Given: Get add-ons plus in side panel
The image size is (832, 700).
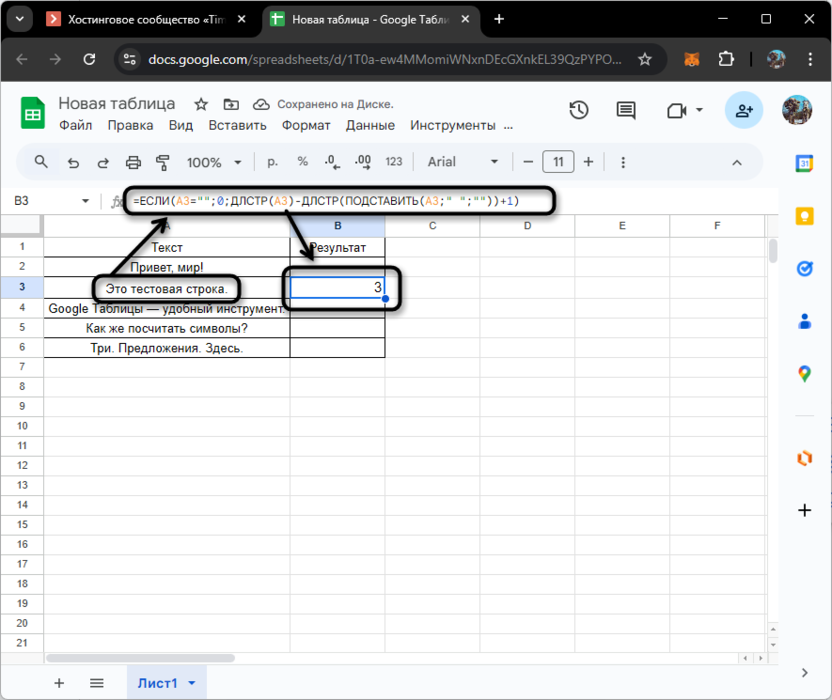Looking at the screenshot, I should [804, 510].
